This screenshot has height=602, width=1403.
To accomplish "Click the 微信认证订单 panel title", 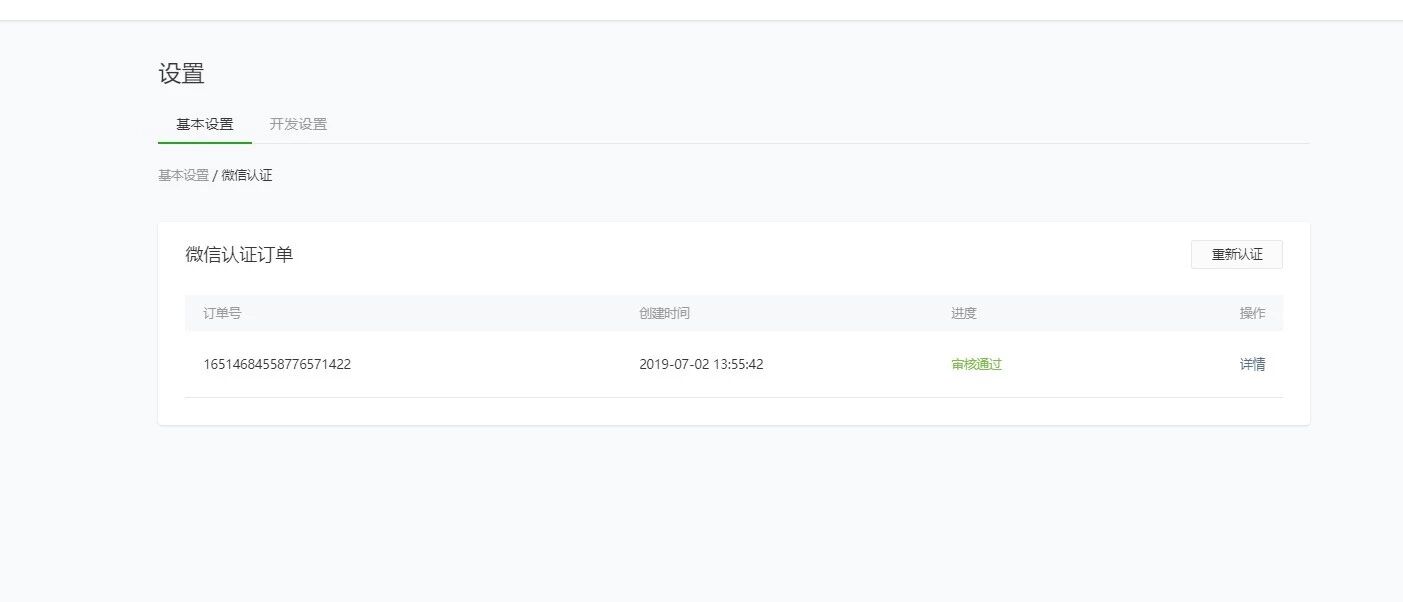I will [x=239, y=254].
